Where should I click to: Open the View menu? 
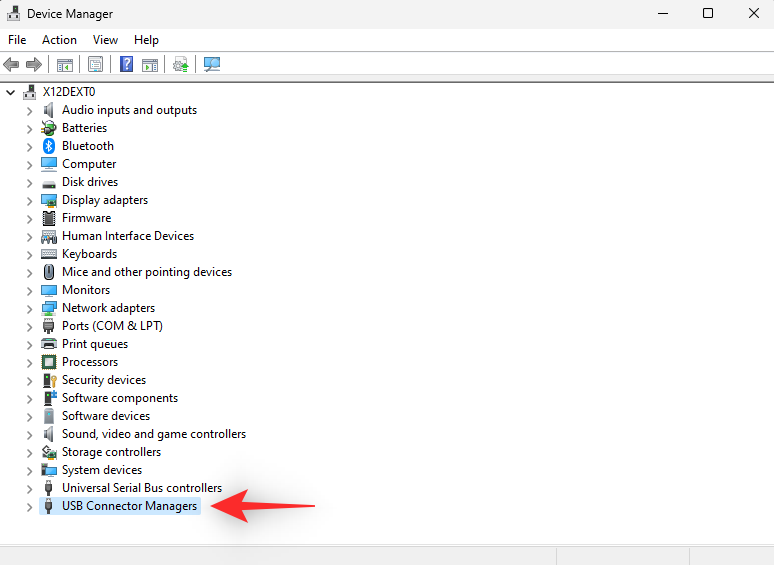point(105,40)
